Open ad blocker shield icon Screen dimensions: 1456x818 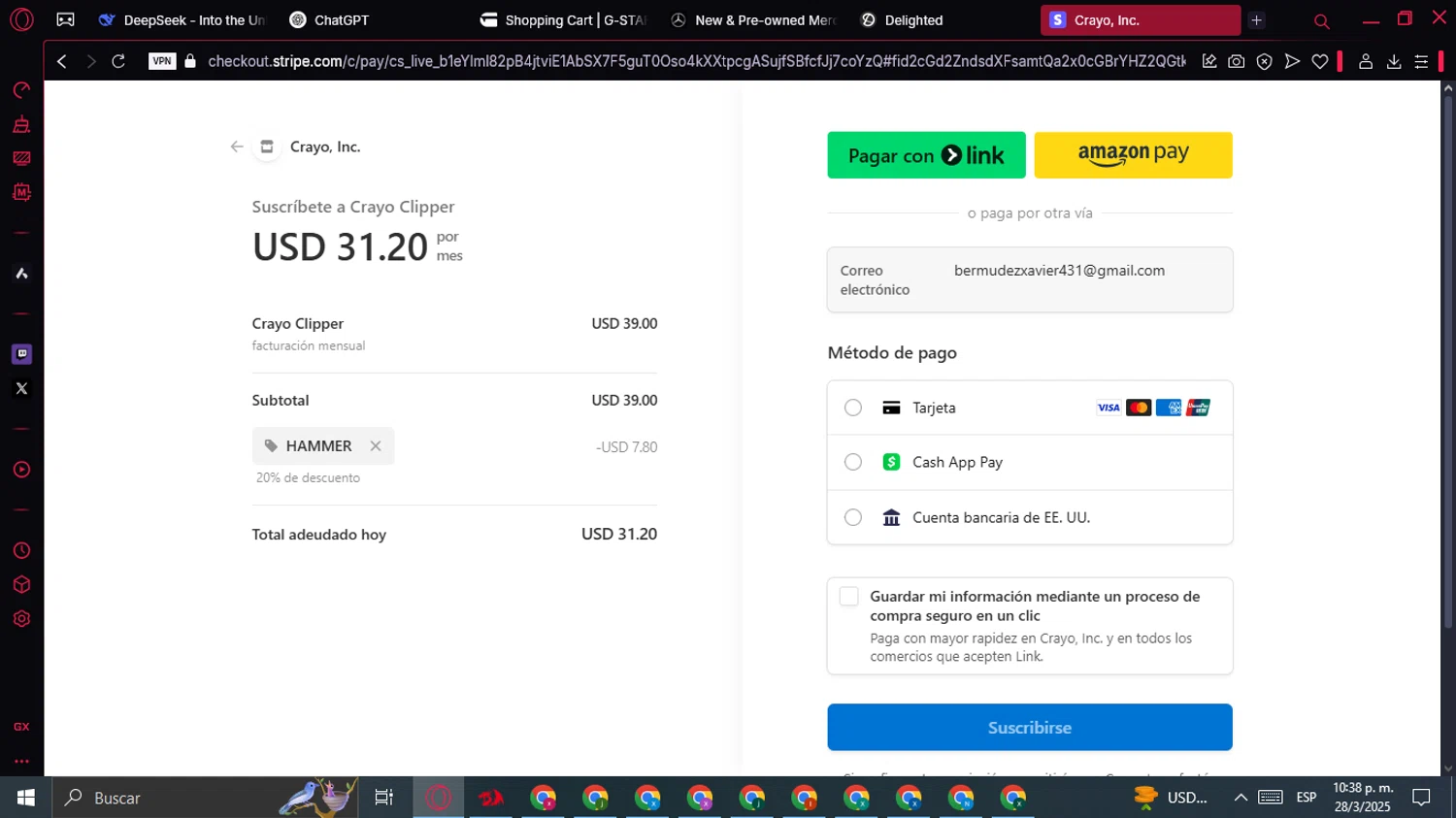pos(1264,61)
